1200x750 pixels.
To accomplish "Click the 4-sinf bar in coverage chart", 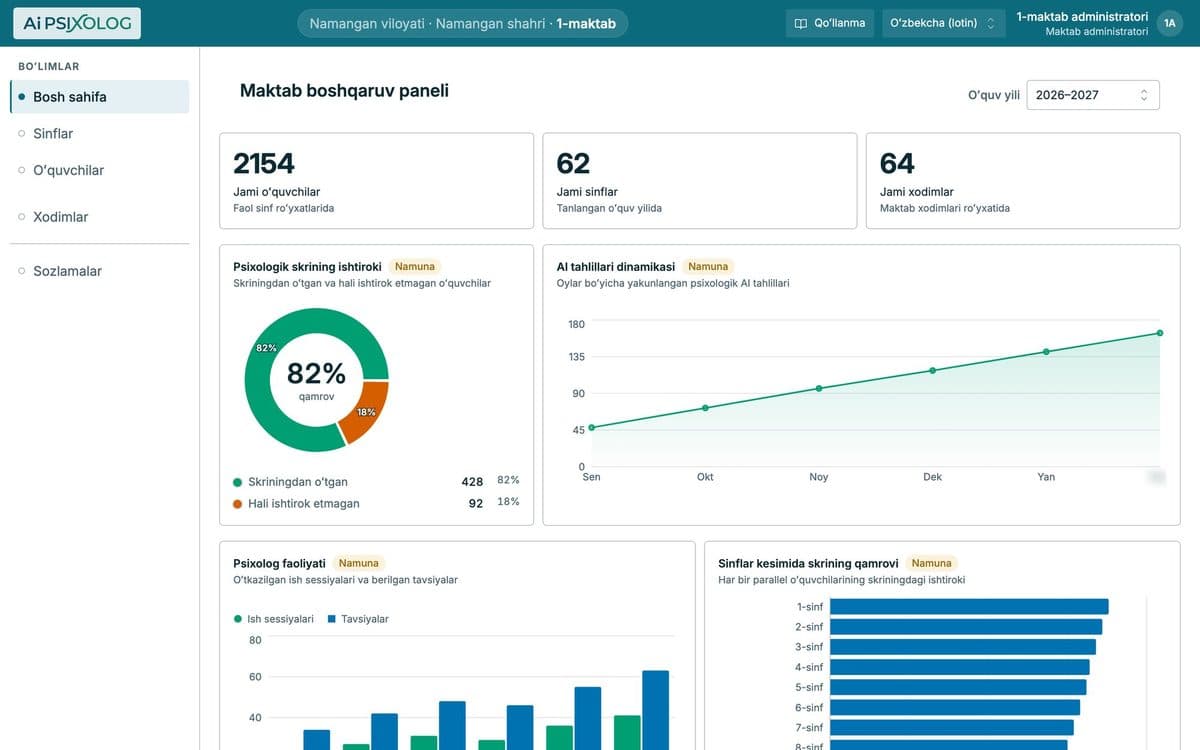I will 960,667.
